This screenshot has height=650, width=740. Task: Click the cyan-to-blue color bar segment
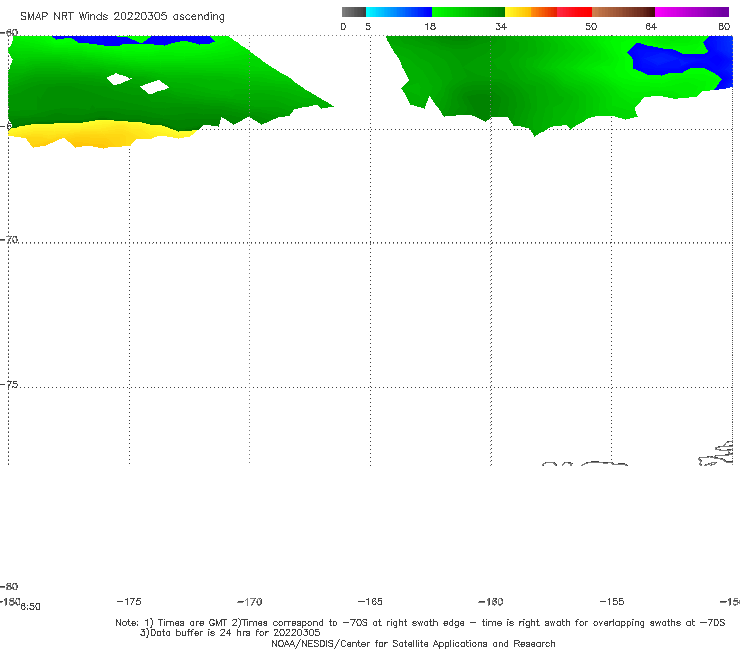point(399,12)
